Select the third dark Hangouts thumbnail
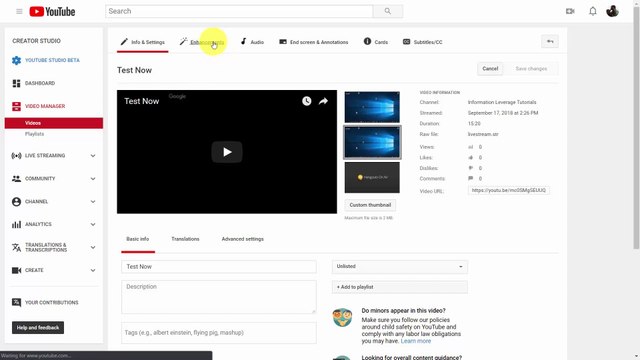Image resolution: width=640 pixels, height=360 pixels. 372,177
